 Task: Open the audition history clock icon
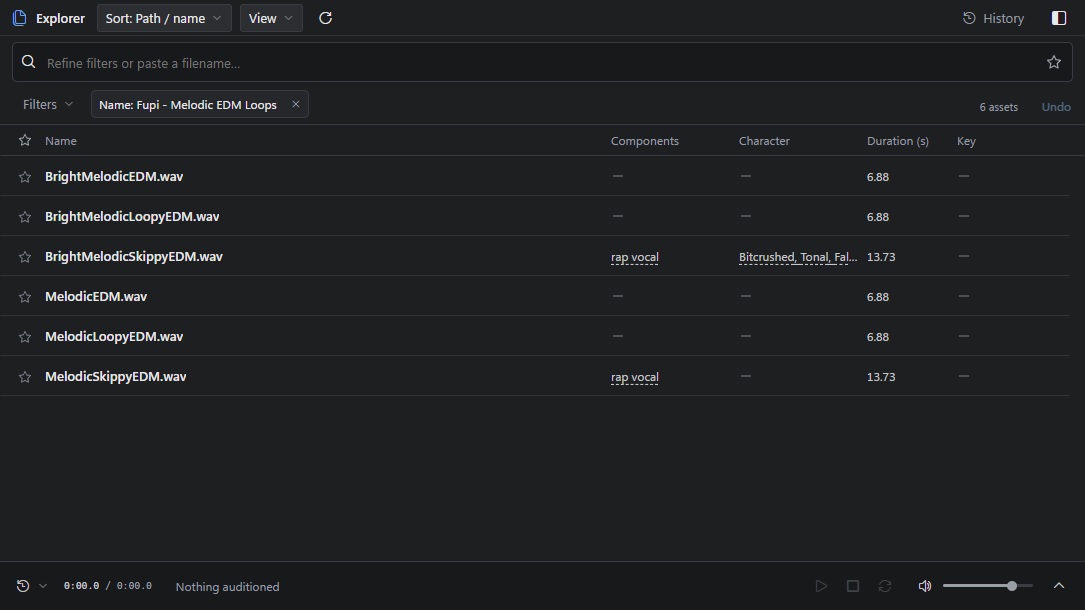[23, 586]
